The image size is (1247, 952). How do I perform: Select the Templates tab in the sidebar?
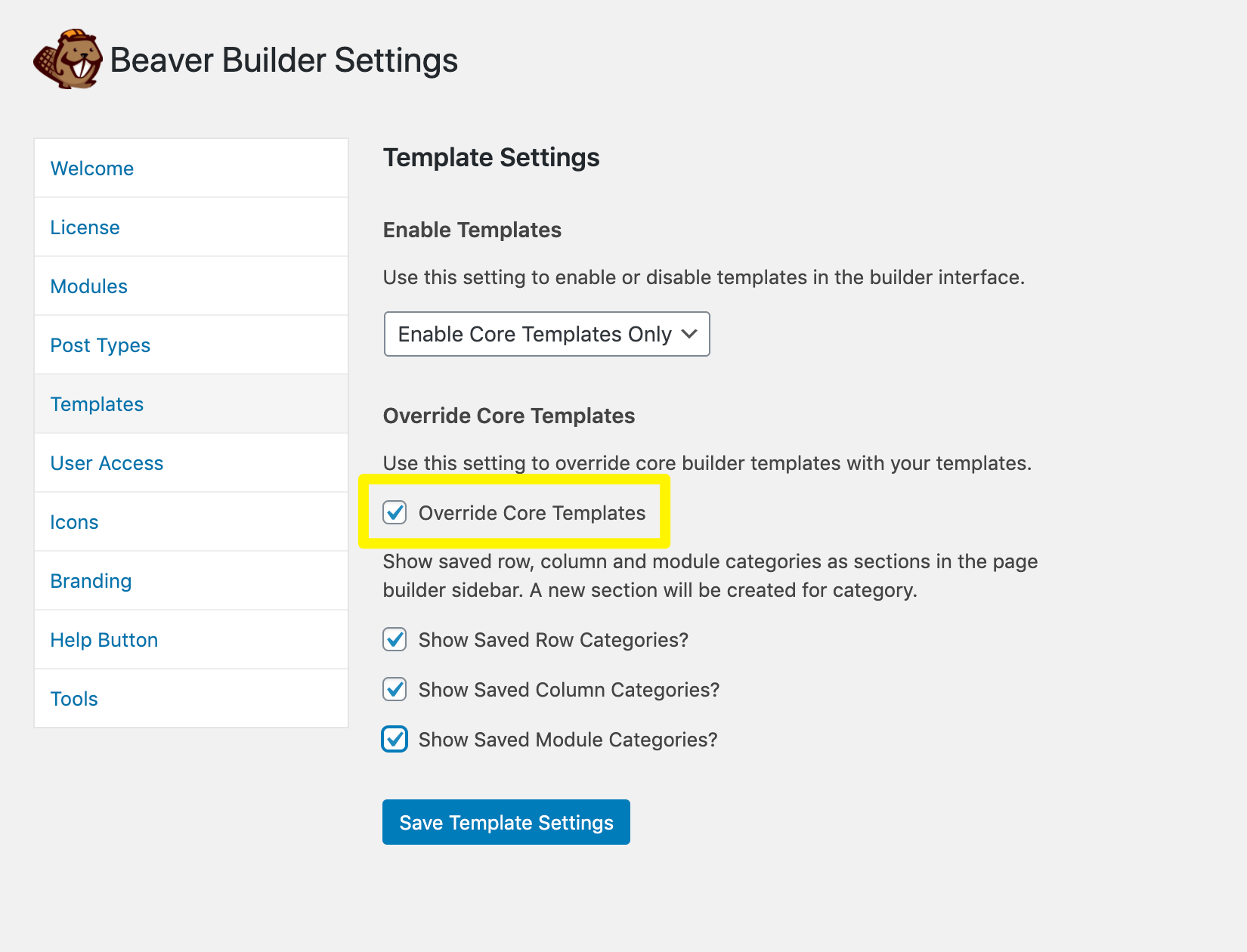(x=97, y=404)
